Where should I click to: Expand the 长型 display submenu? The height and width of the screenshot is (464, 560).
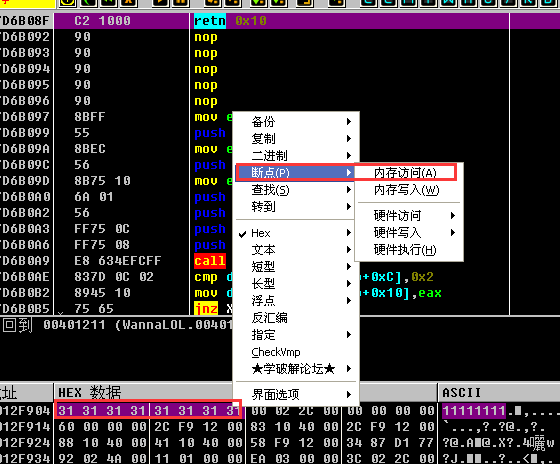click(x=296, y=284)
